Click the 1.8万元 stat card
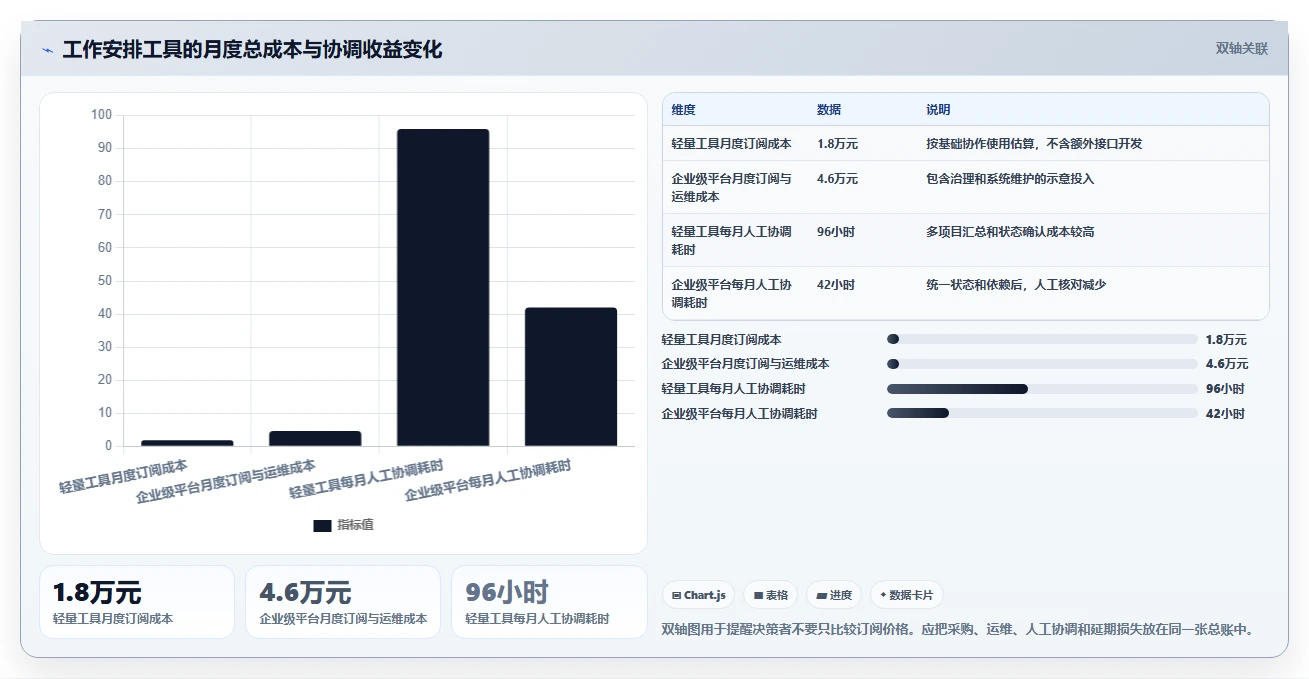The height and width of the screenshot is (679, 1309). pyautogui.click(x=137, y=602)
